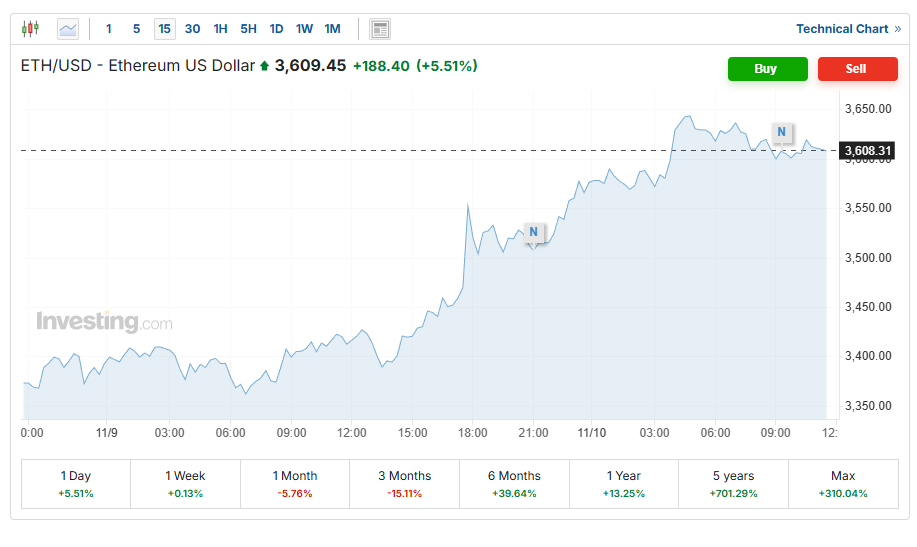This screenshot has width=917, height=547.
Task: Select the 1 minute interval
Action: coord(109,29)
